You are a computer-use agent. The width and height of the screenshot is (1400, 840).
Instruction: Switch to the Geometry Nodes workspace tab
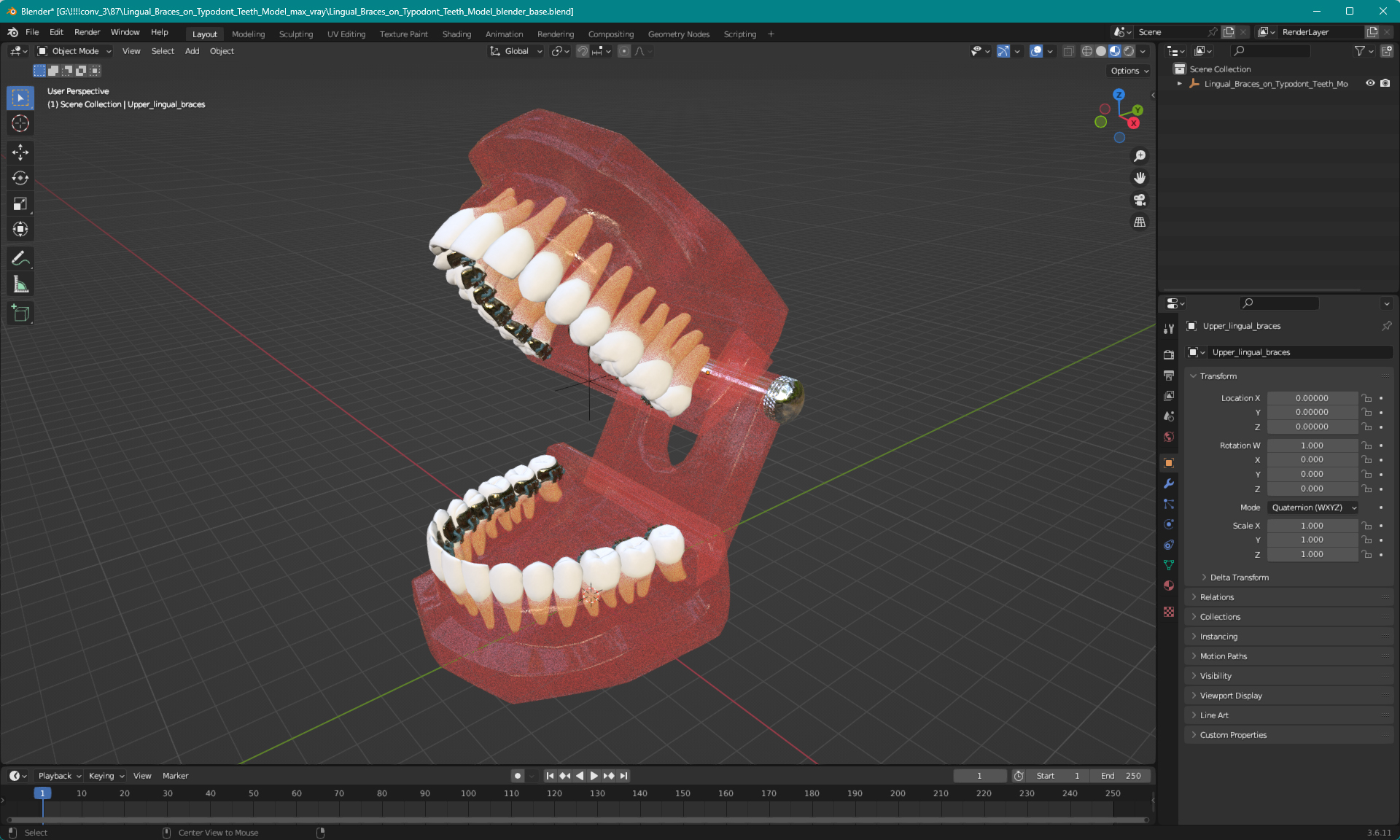click(678, 34)
